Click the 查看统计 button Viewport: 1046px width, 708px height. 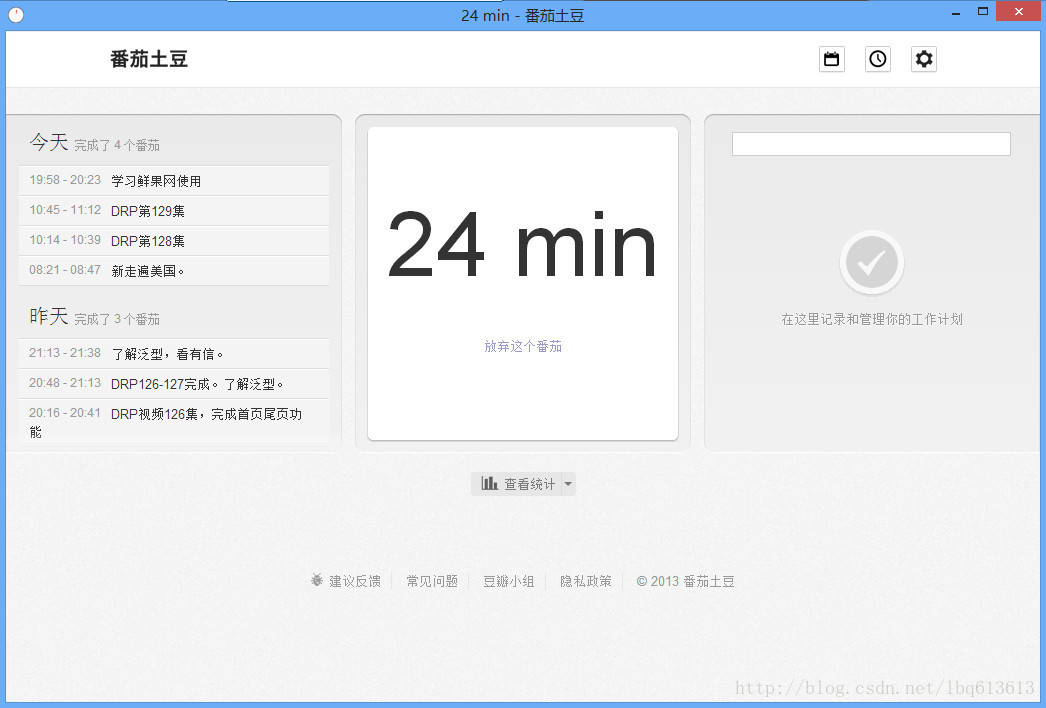pyautogui.click(x=516, y=484)
